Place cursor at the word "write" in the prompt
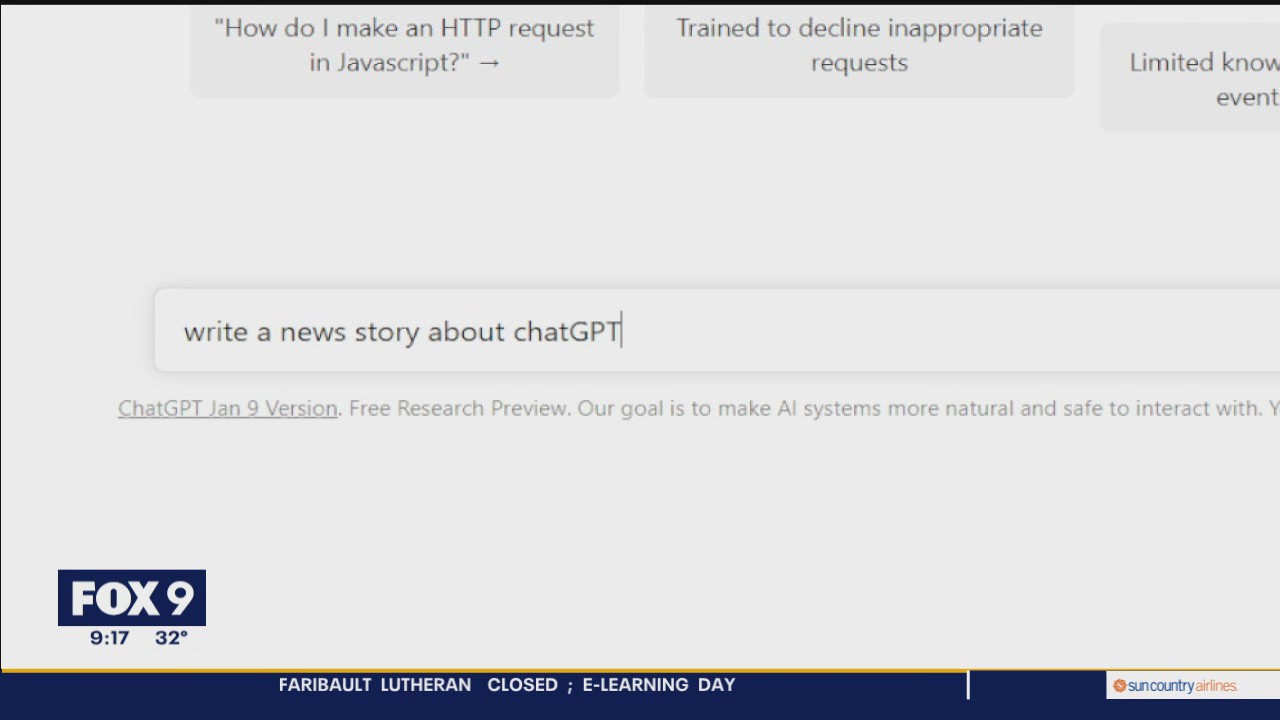The height and width of the screenshot is (720, 1280). (215, 332)
